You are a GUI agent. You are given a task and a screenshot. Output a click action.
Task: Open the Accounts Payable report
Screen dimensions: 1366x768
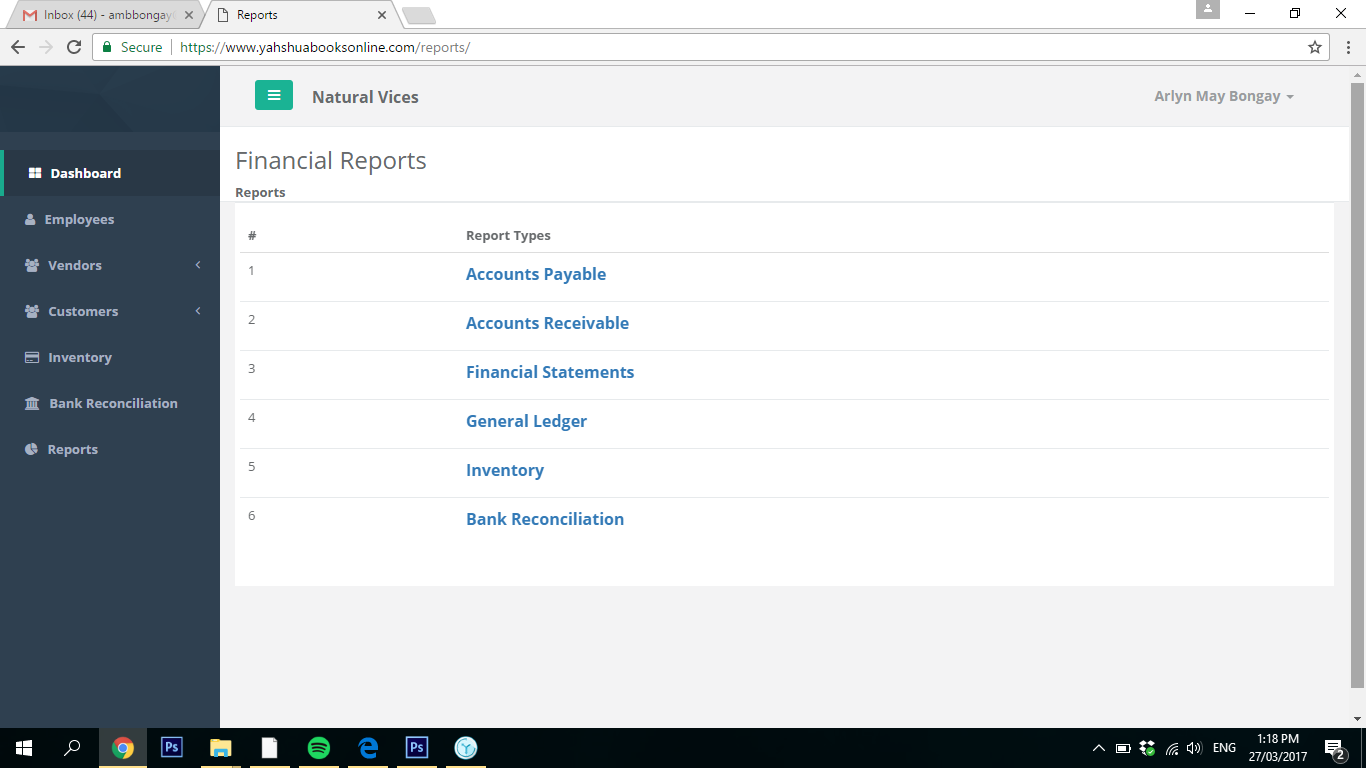pos(536,273)
